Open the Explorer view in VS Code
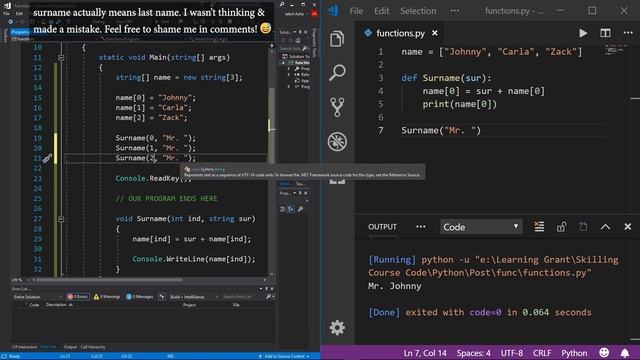This screenshot has height=360, width=640. (x=337, y=39)
